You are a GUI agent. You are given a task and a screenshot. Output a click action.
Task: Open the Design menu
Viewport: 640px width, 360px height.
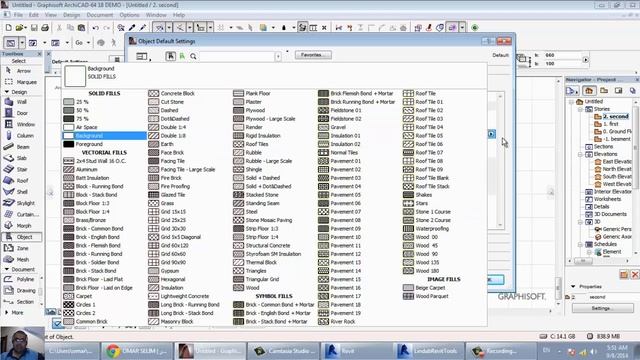pos(71,15)
